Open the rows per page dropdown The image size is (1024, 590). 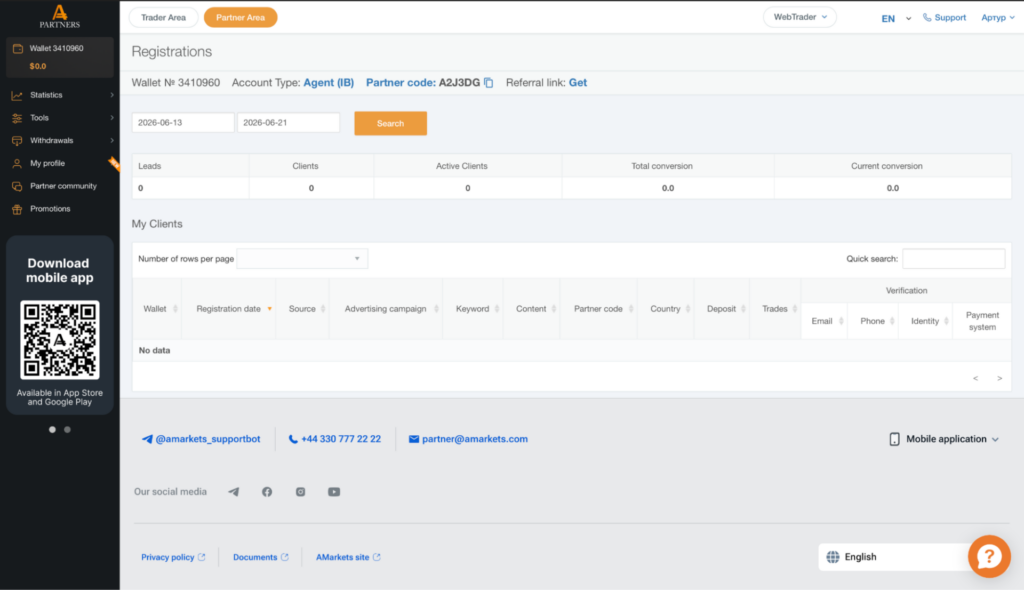pos(302,259)
